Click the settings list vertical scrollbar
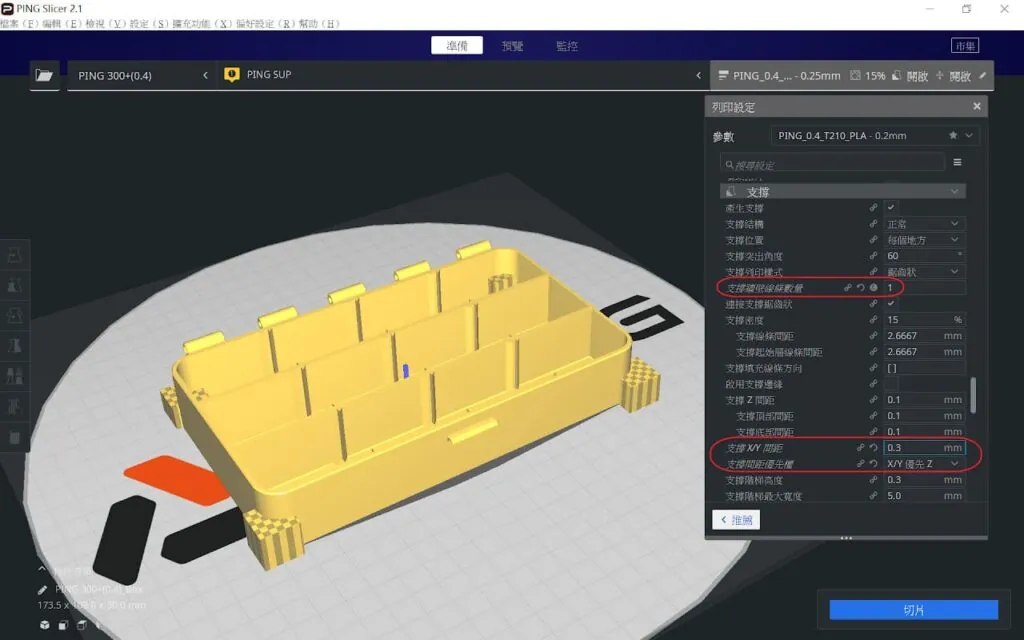The image size is (1024, 640). pyautogui.click(x=972, y=395)
